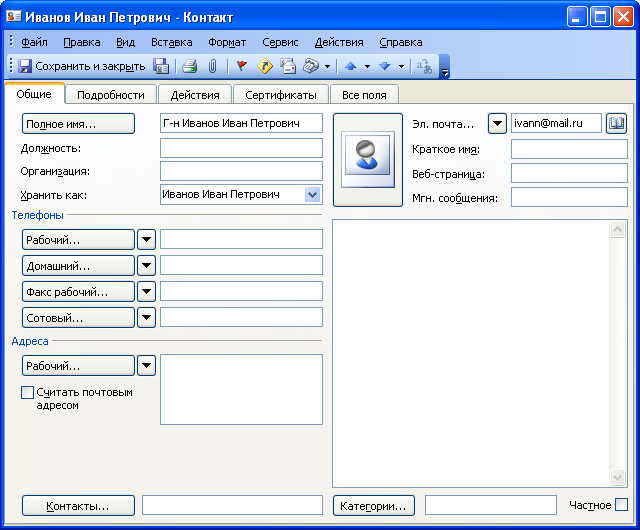This screenshot has height=530, width=640.
Task: Open the Вставка menu
Action: (171, 42)
